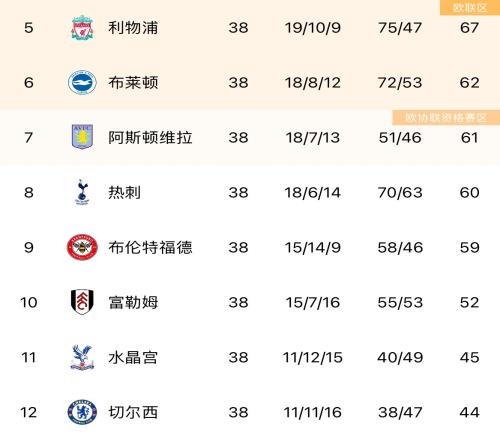Viewport: 500px width, 440px height.
Task: Open team name 布莱顿
Action: tap(133, 83)
